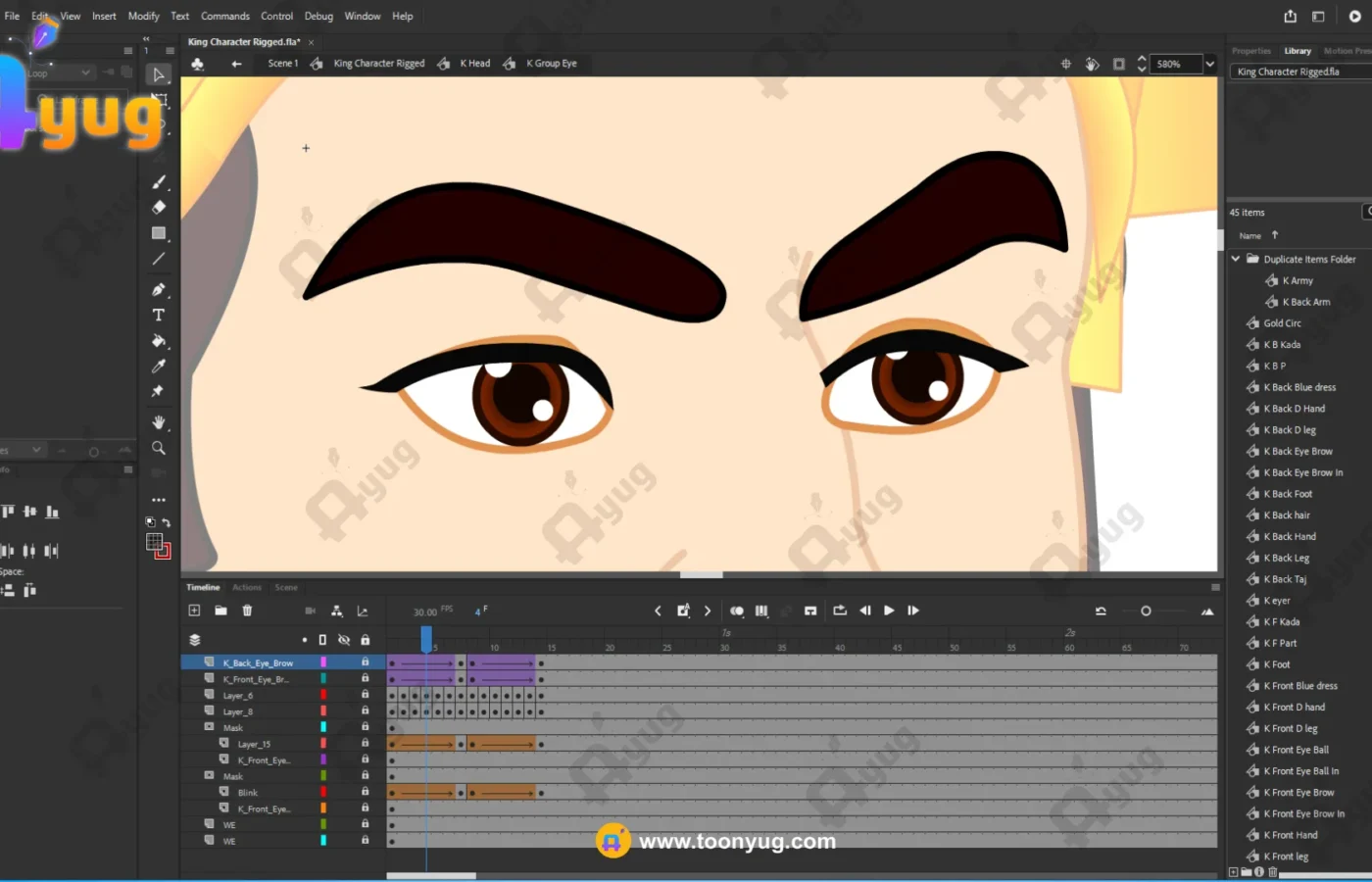Go to Scene 1 in the breadcrumb
This screenshot has width=1372, height=882.
point(282,64)
